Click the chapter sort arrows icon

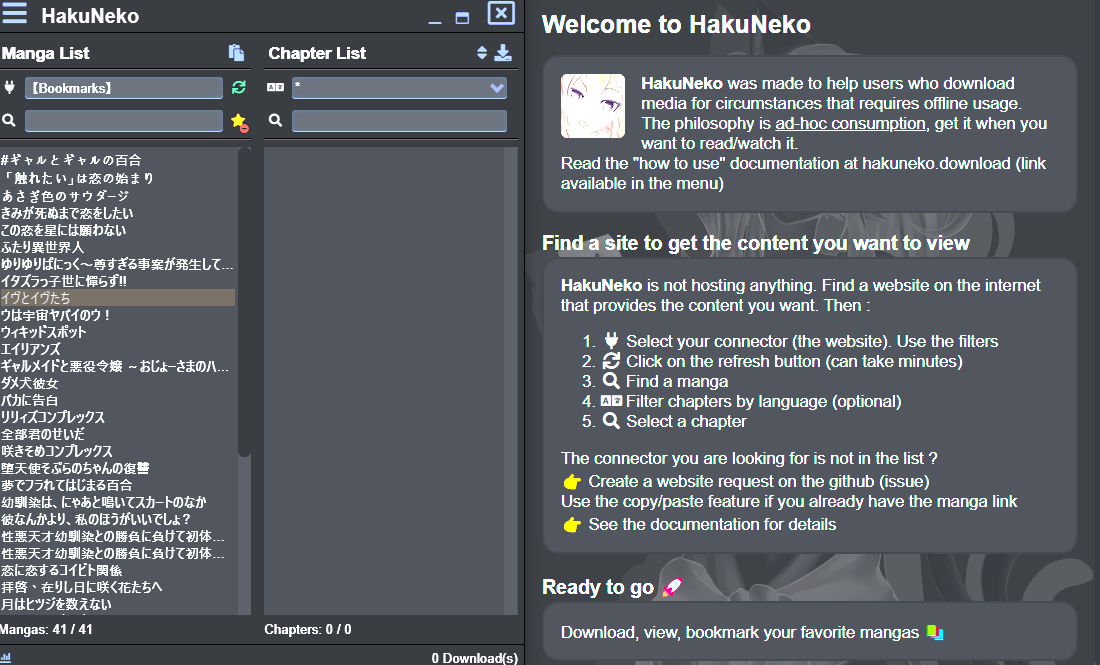pos(482,53)
